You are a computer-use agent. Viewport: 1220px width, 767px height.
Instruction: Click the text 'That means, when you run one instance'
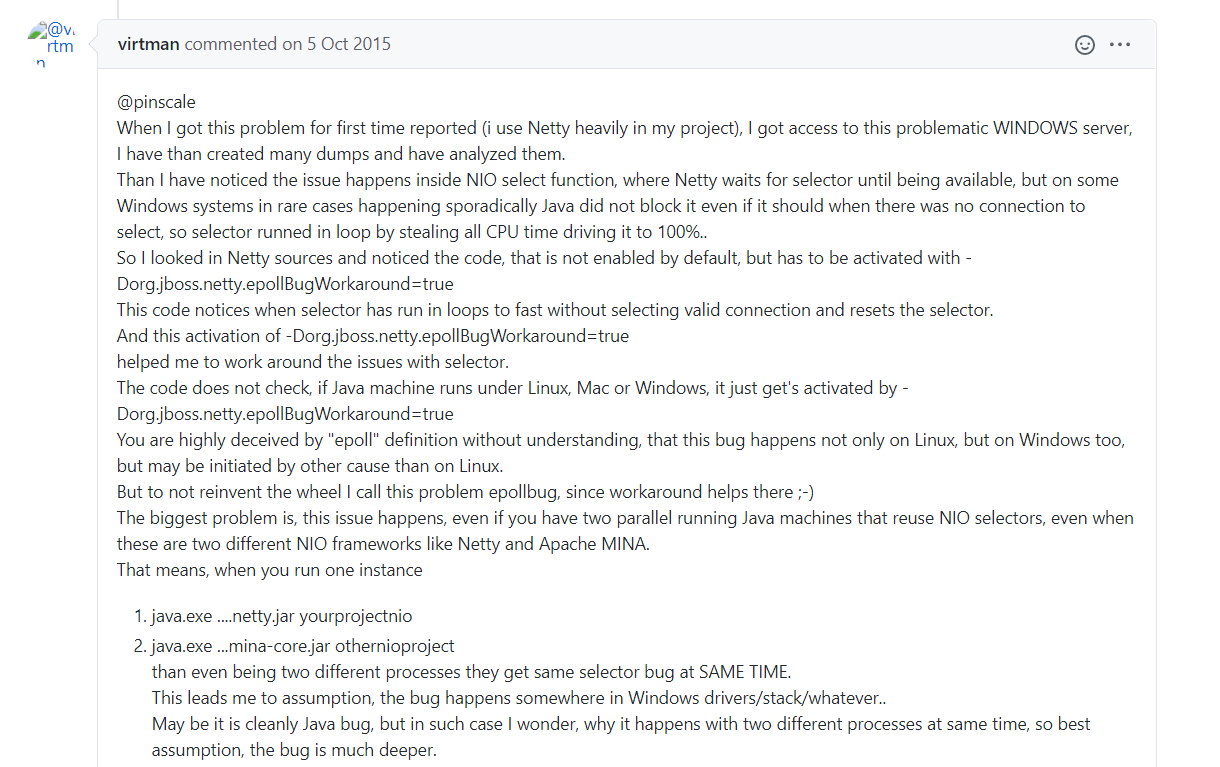click(270, 570)
